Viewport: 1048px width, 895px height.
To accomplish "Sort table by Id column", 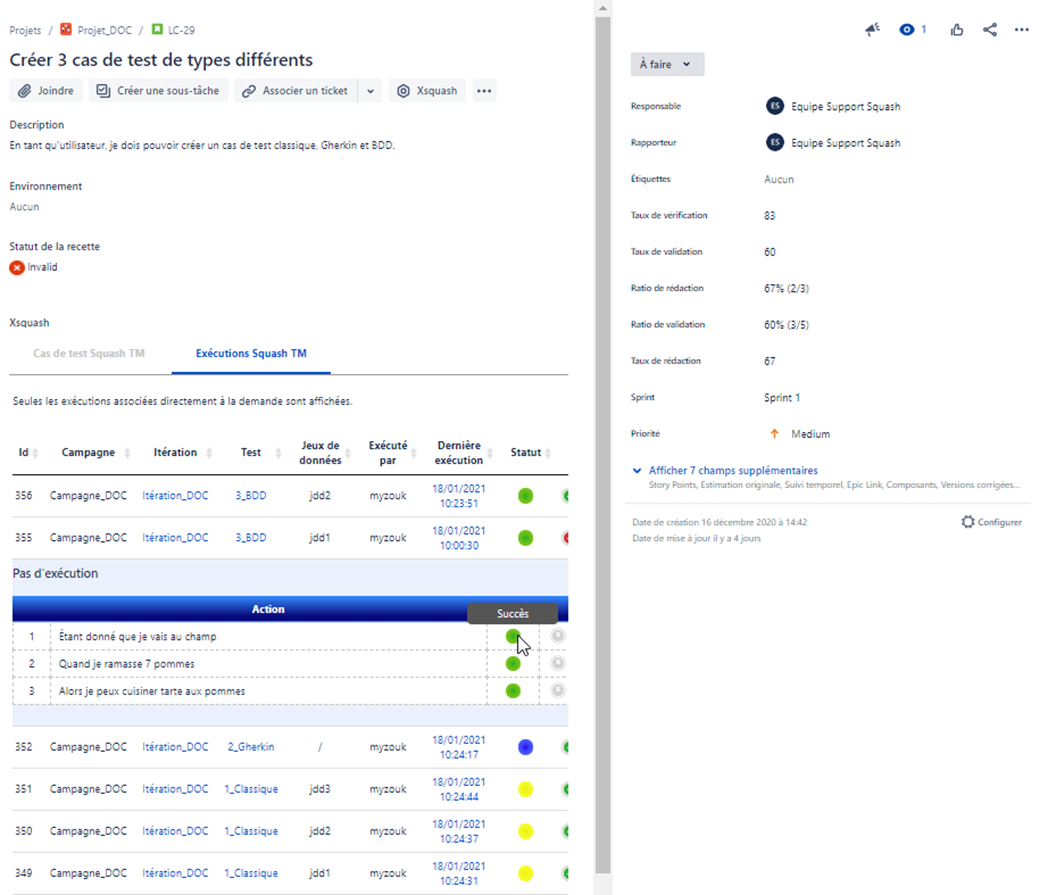I will click(x=35, y=453).
